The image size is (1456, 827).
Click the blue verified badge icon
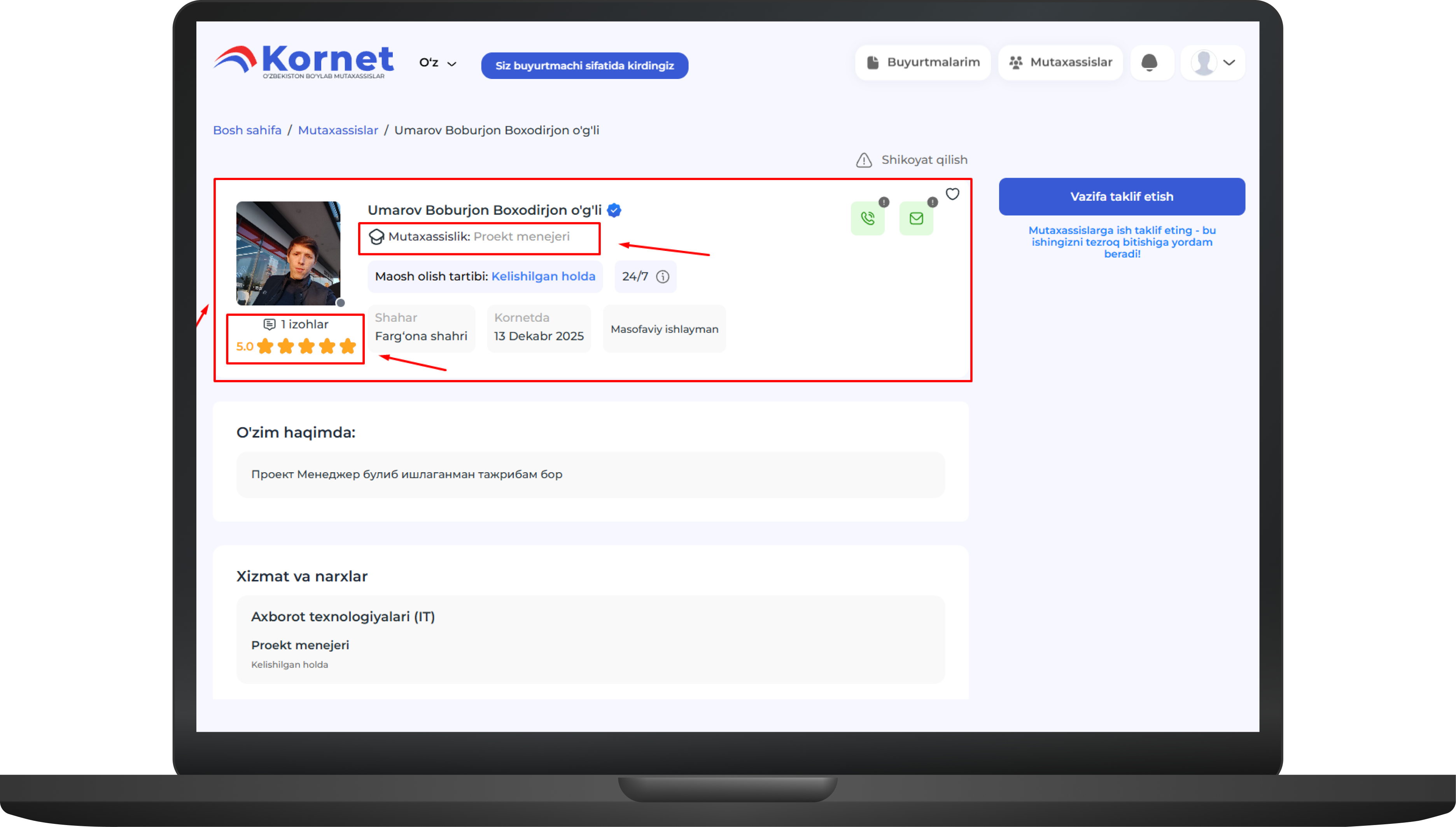point(614,210)
